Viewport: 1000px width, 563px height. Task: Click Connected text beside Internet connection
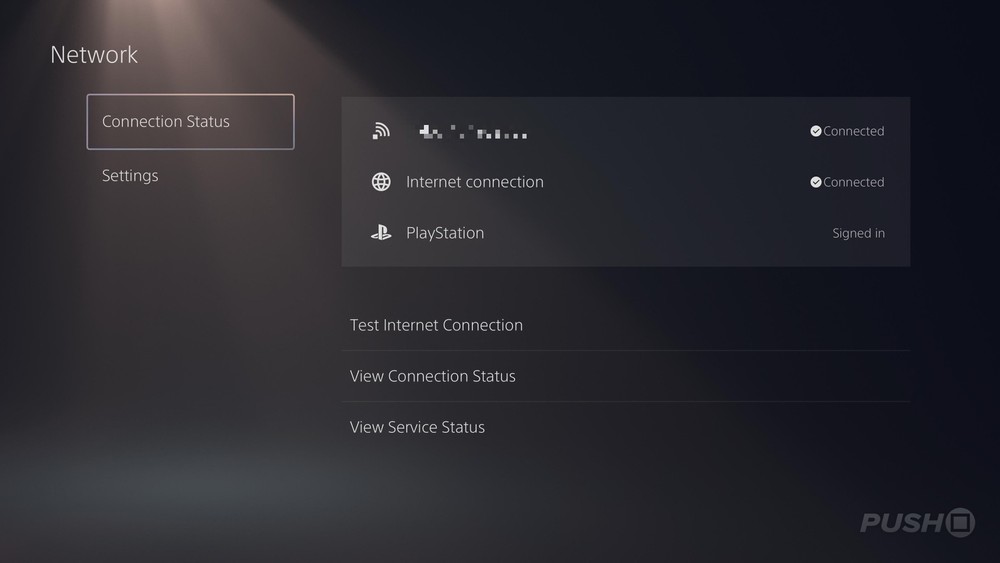click(x=854, y=182)
